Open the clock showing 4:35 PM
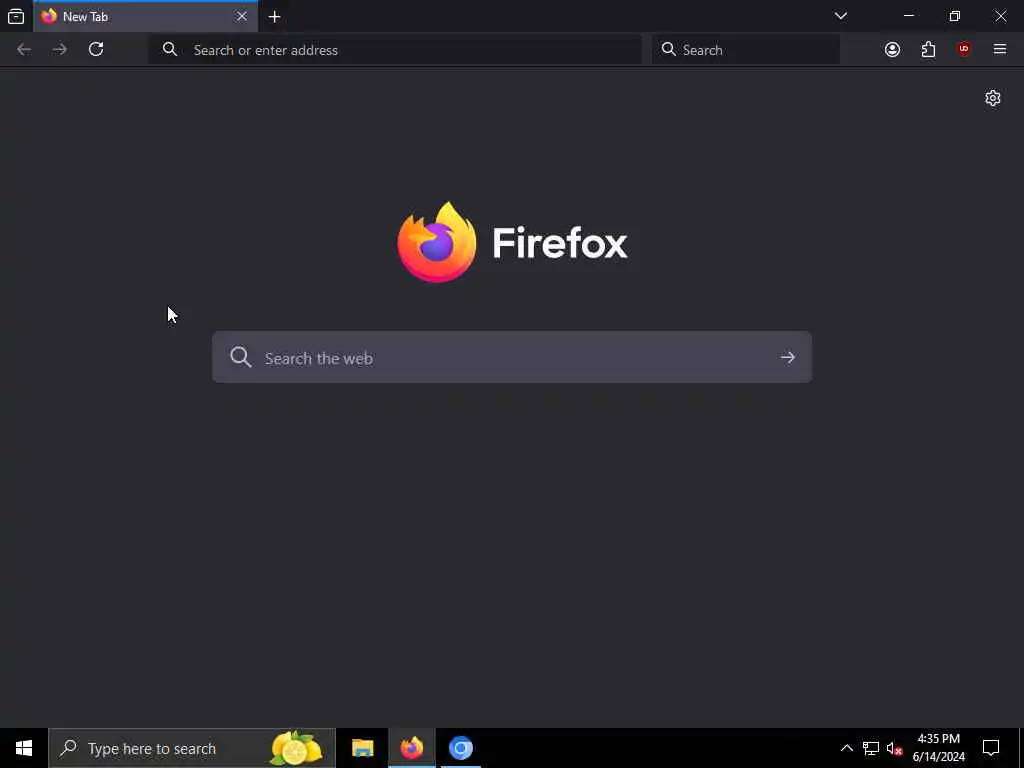The width and height of the screenshot is (1024, 768). 938,748
